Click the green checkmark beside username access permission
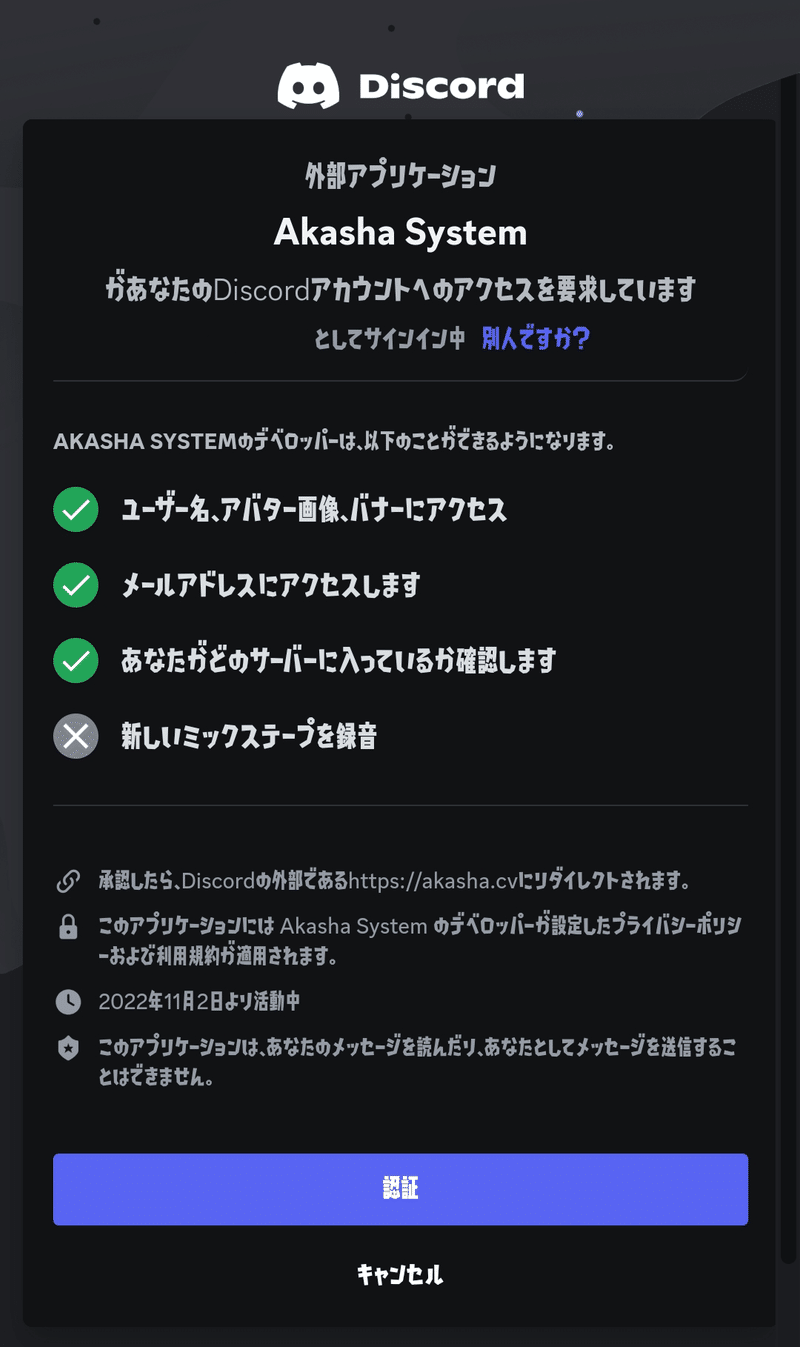Screen dimensions: 800x1347 (x=76, y=509)
